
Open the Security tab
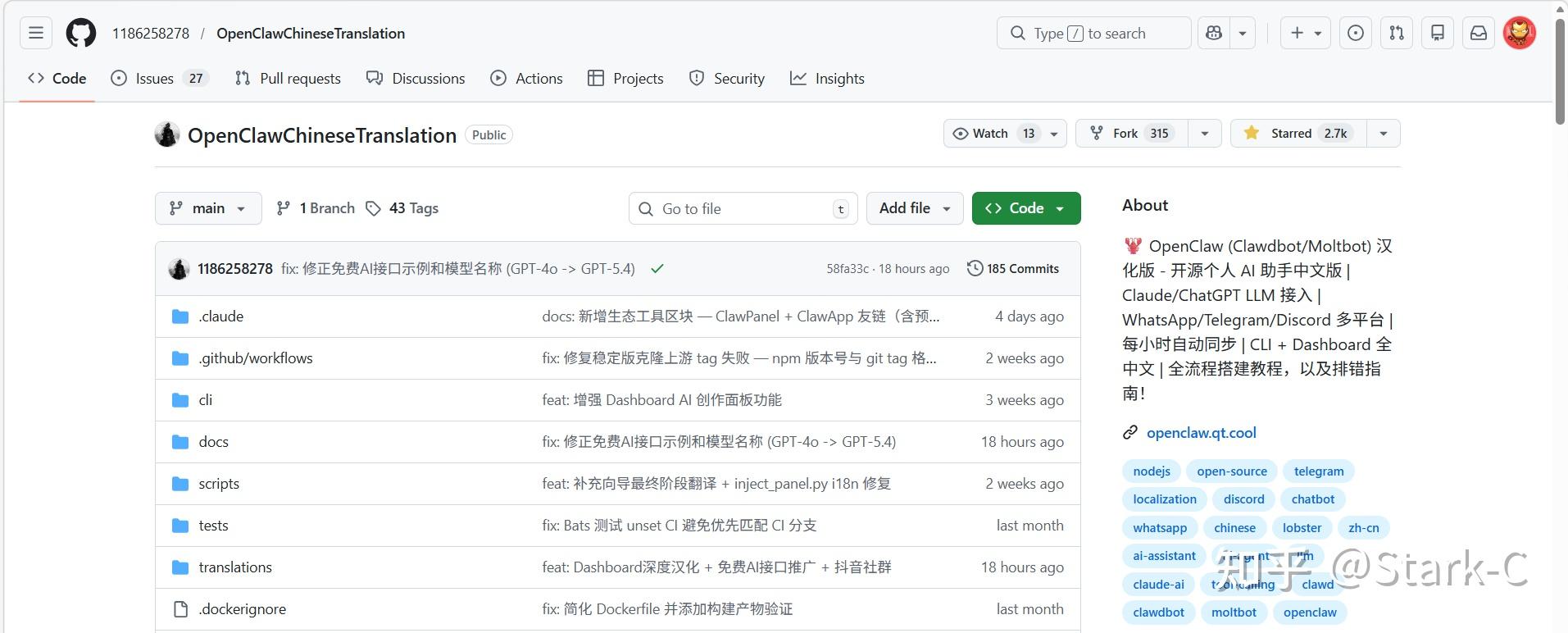tap(726, 79)
